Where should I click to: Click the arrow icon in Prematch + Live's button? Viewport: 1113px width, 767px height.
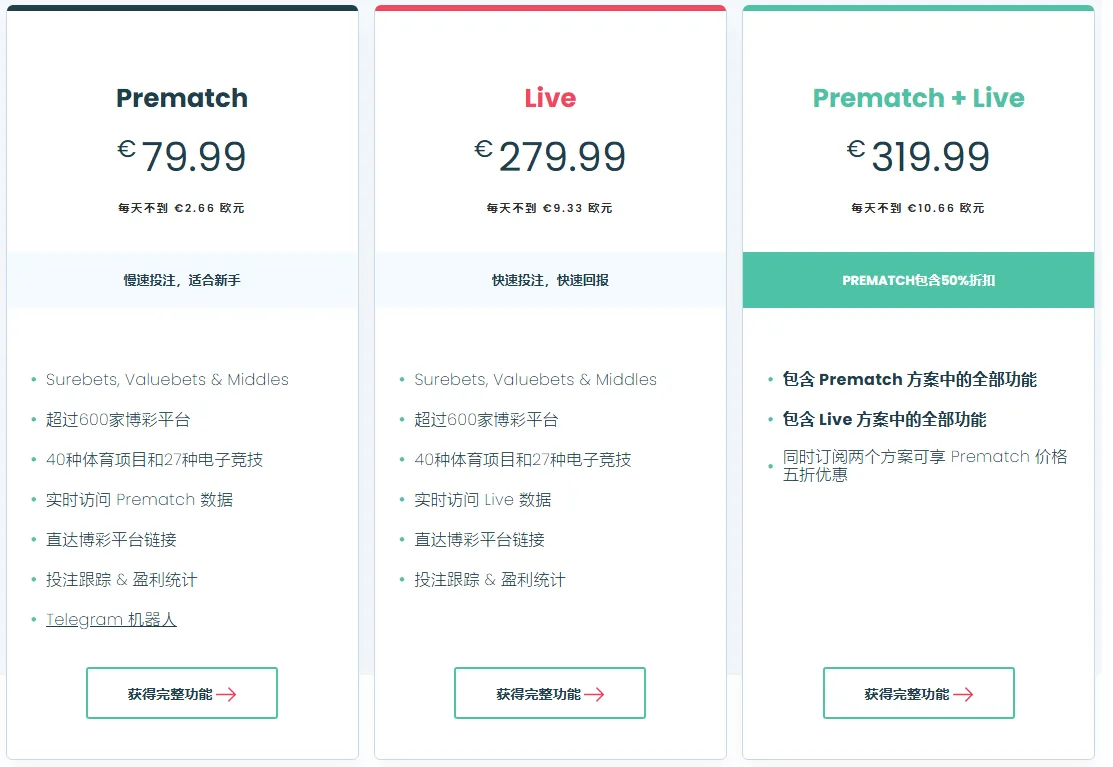964,692
